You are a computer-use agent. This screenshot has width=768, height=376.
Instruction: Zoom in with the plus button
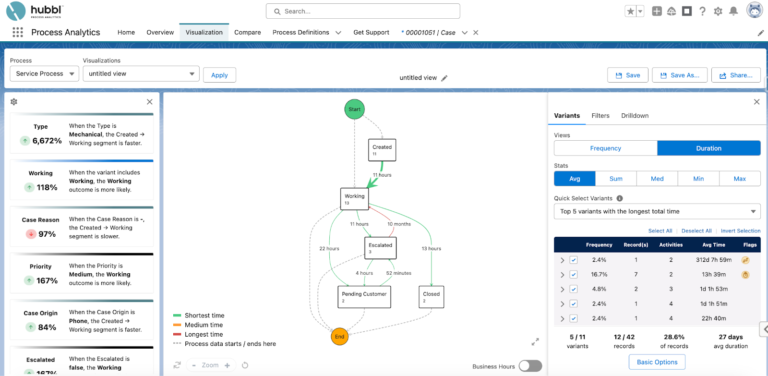(x=227, y=365)
